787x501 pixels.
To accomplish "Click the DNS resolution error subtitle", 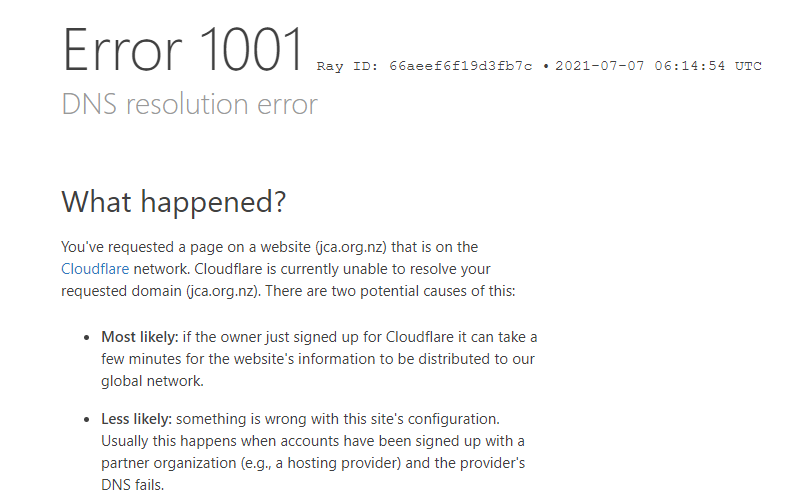I will 189,104.
